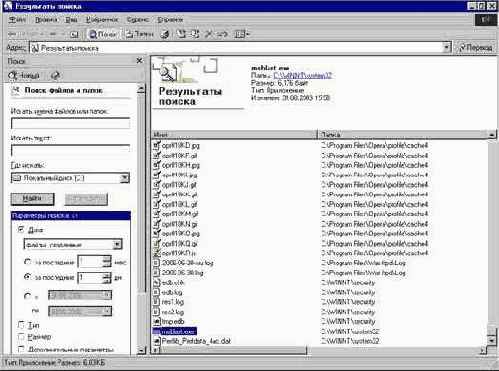The height and width of the screenshot is (371, 499).
Task: Toggle the Размер checkbox
Action: (21, 336)
